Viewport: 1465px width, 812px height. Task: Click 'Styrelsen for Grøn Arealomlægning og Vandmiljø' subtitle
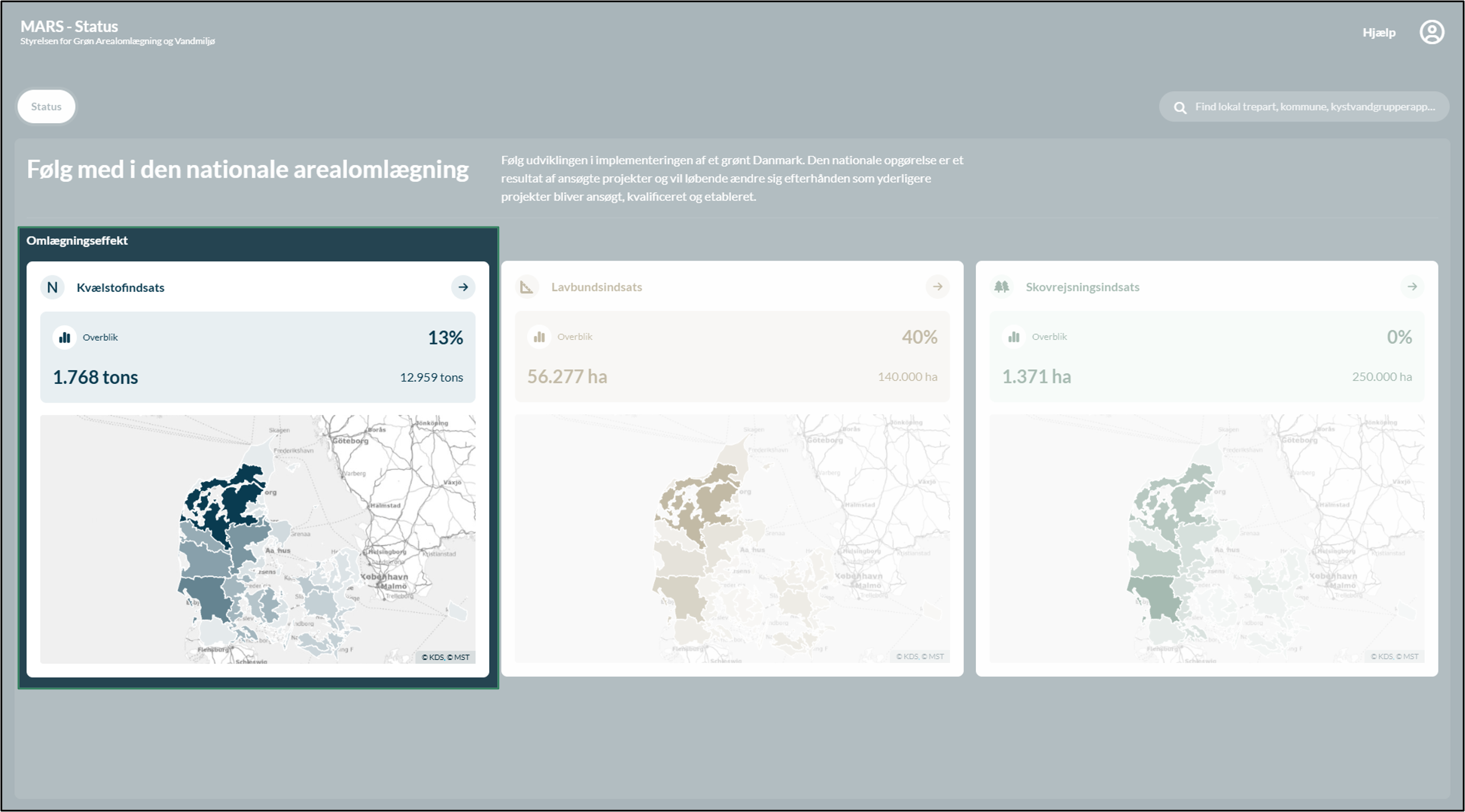click(x=117, y=41)
